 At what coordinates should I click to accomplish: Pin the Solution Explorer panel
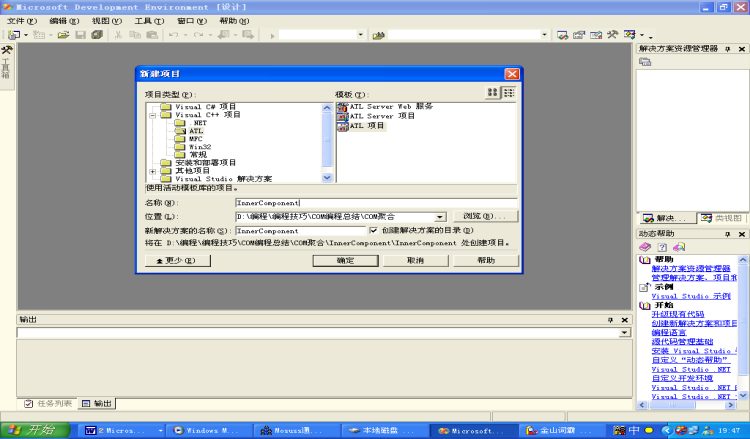[728, 49]
